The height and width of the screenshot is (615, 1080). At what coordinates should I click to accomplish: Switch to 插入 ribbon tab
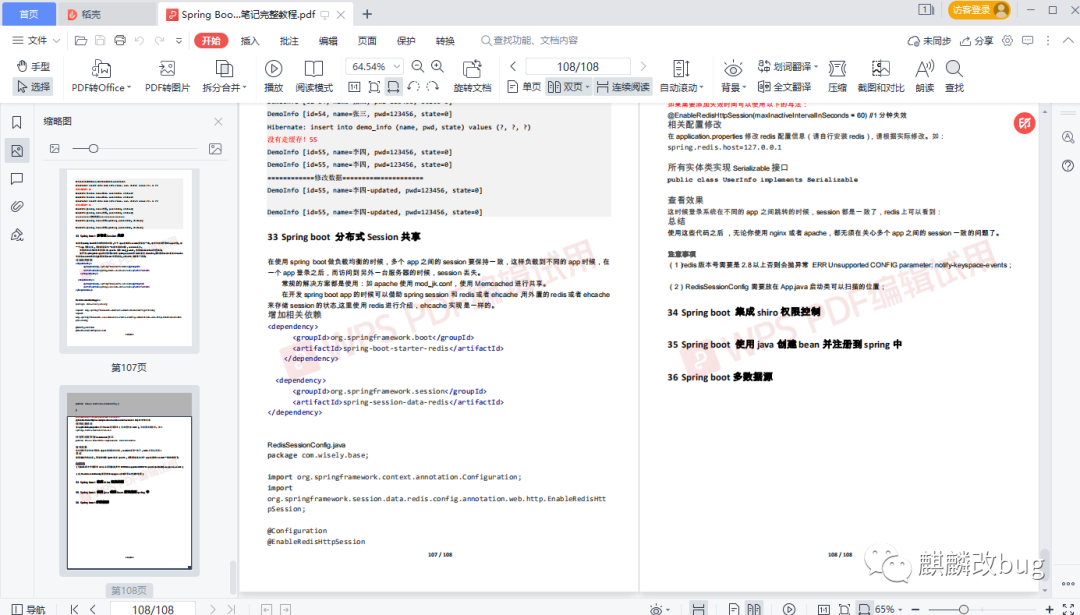pos(249,41)
